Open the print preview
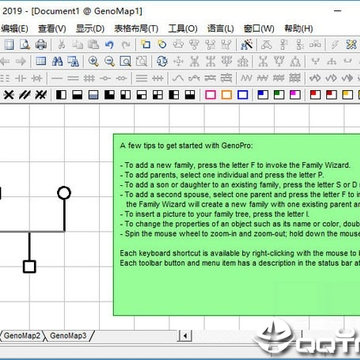The image size is (360, 360). (25, 44)
